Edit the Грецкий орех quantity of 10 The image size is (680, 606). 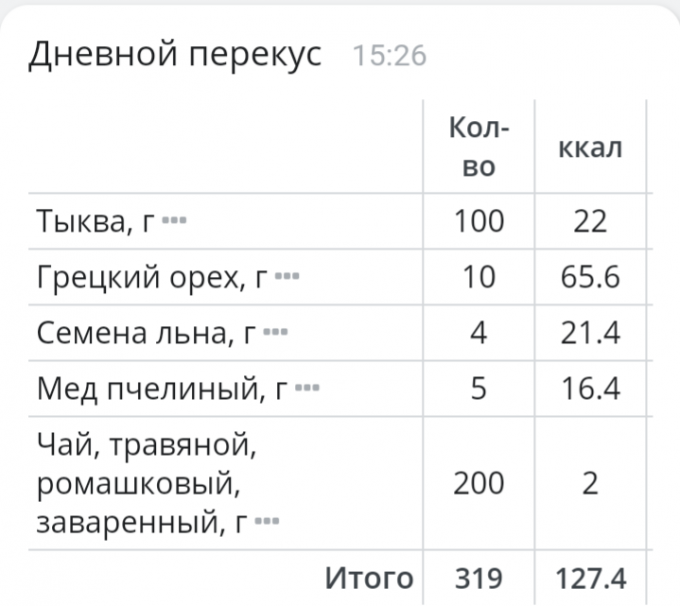[x=479, y=276]
